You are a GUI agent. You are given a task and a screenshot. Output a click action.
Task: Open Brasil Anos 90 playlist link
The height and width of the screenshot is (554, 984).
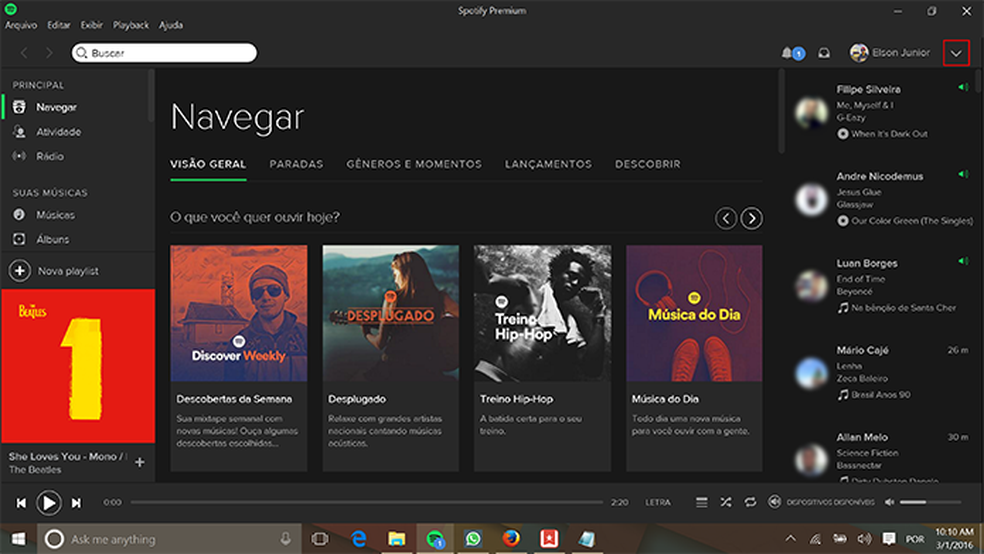pos(881,395)
